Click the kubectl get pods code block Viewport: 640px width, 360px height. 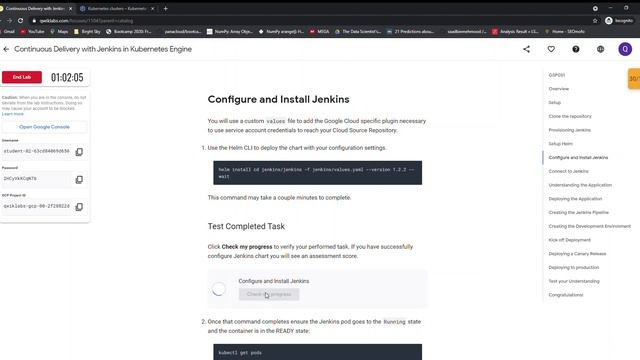coord(318,352)
